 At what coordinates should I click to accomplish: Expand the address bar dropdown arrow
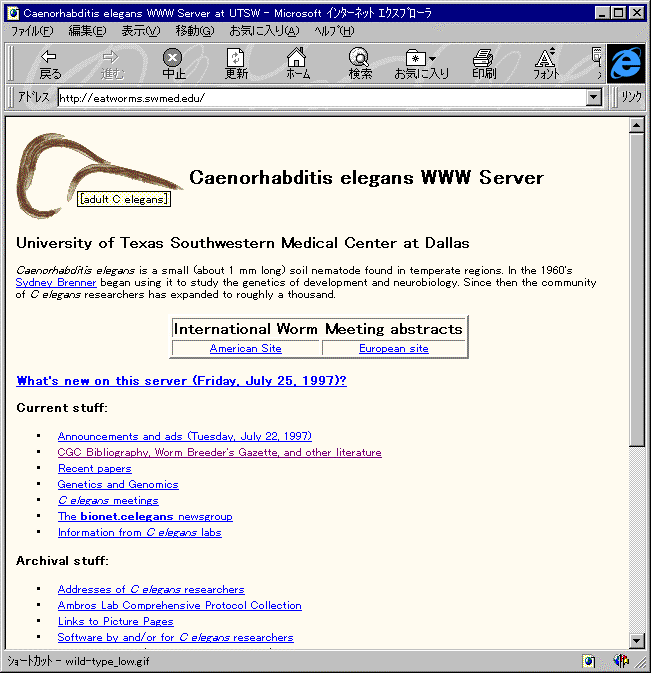[594, 98]
